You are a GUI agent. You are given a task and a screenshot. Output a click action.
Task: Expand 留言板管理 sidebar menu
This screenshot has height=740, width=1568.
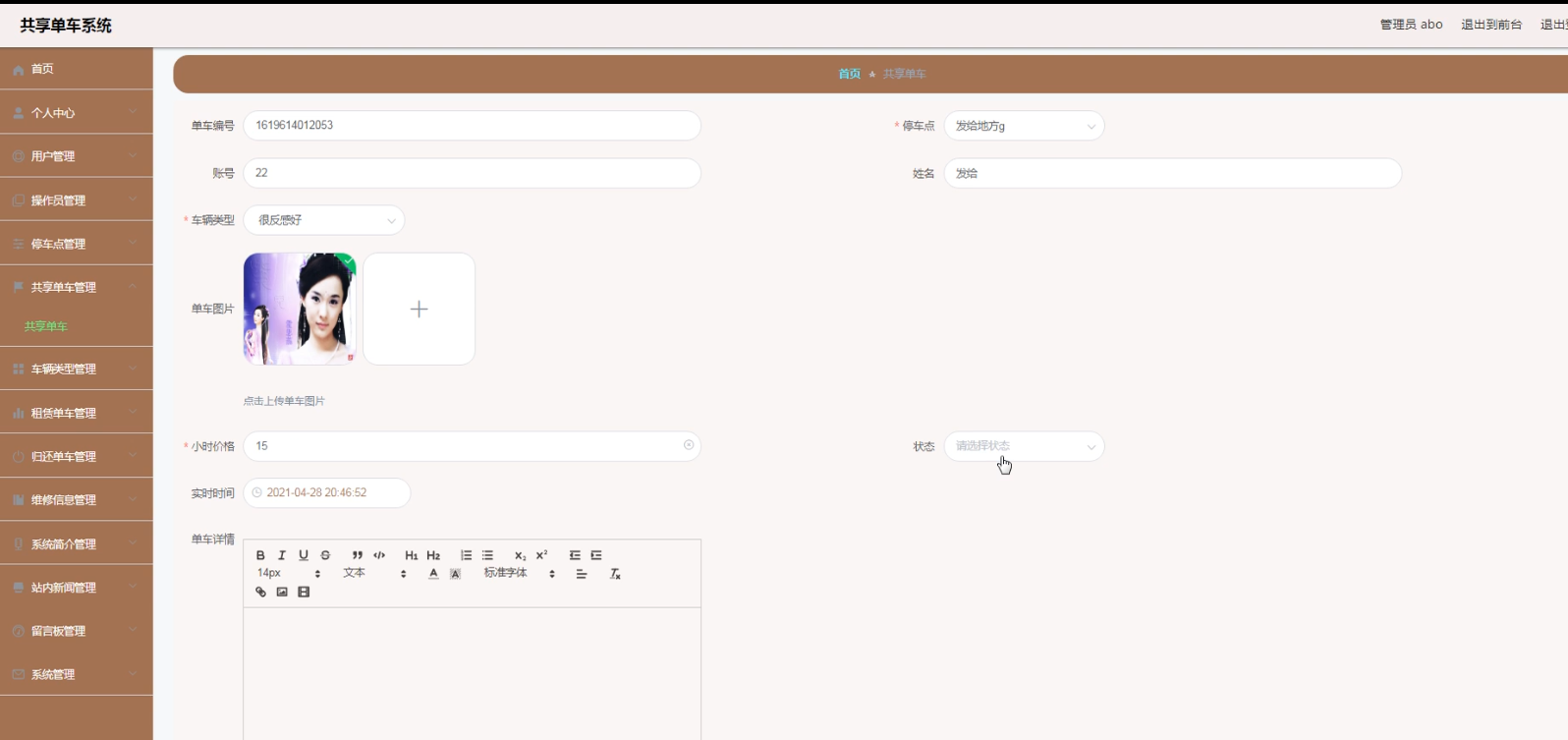[x=77, y=631]
